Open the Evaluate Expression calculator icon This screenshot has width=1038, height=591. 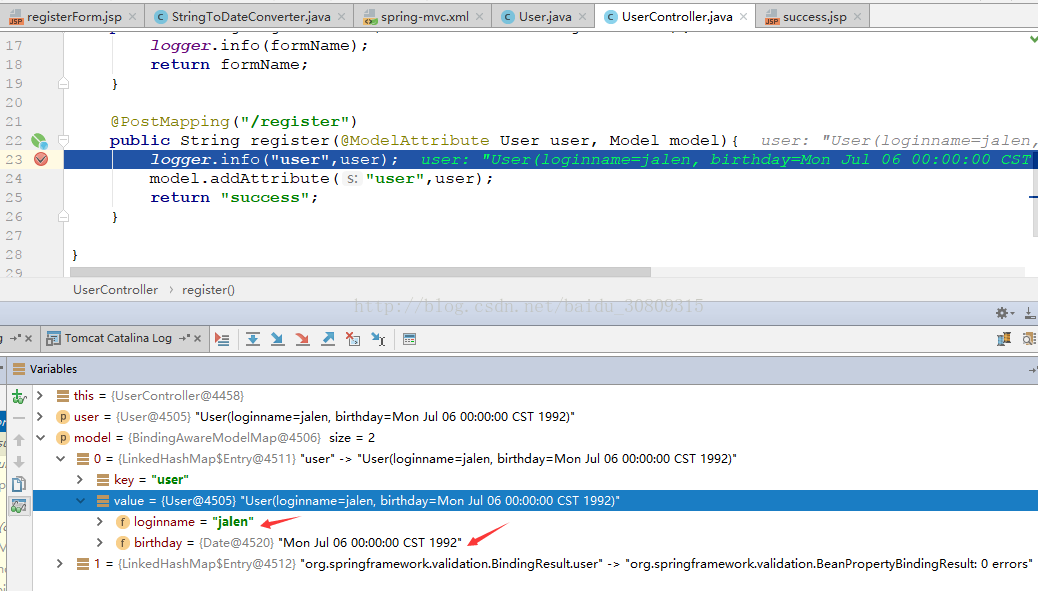(x=409, y=339)
